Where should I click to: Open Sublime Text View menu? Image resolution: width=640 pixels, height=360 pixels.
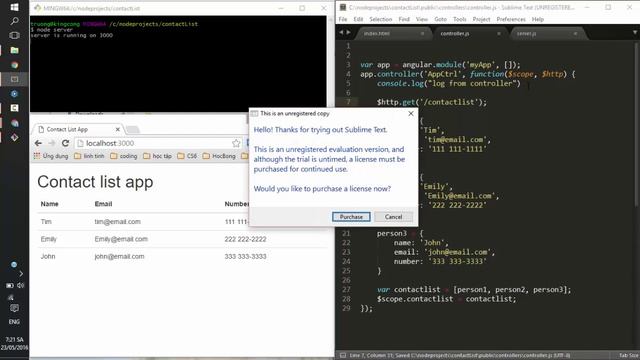point(422,19)
